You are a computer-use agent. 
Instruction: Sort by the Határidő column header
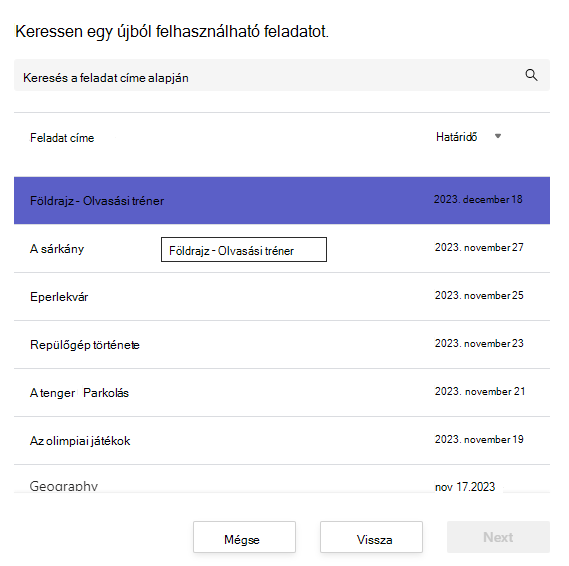click(457, 137)
